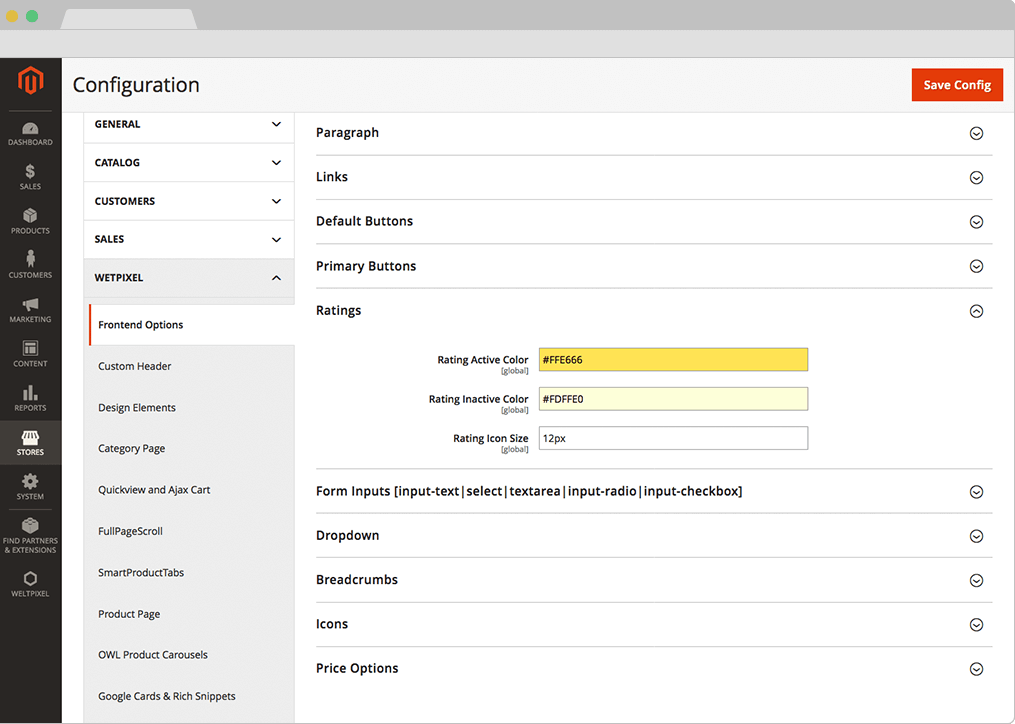
Task: Open the Reports bar chart icon
Action: coord(30,398)
